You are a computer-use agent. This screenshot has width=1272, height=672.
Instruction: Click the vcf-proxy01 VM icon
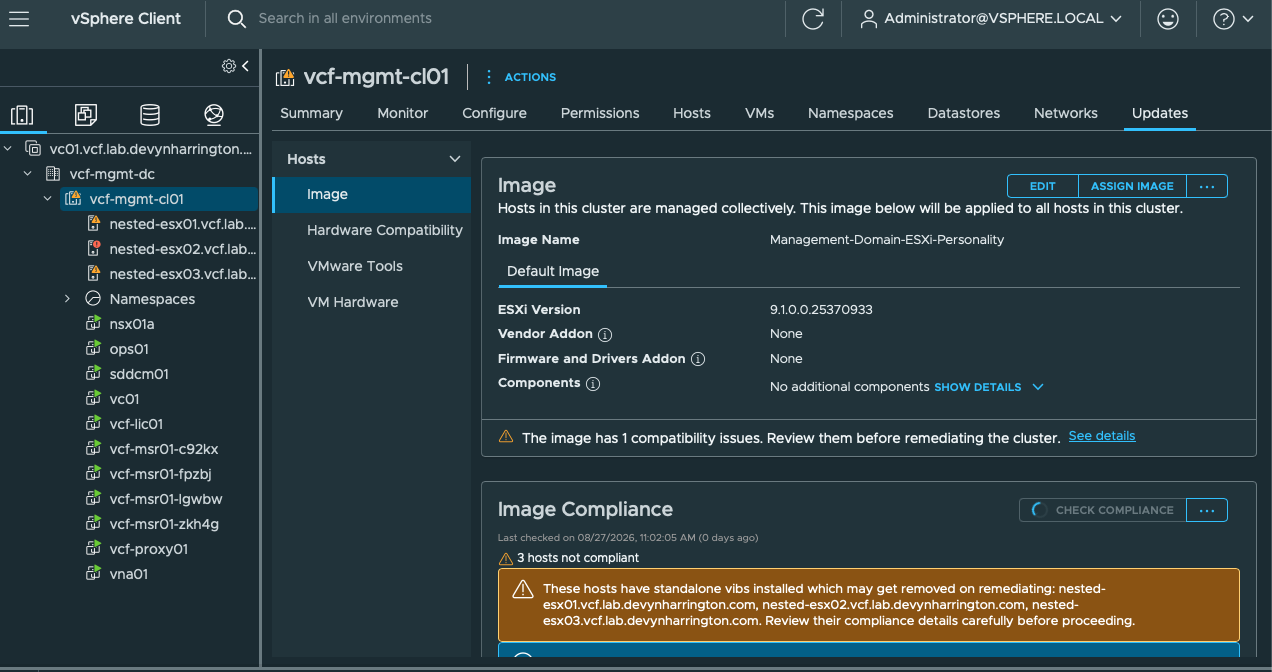[x=94, y=549]
